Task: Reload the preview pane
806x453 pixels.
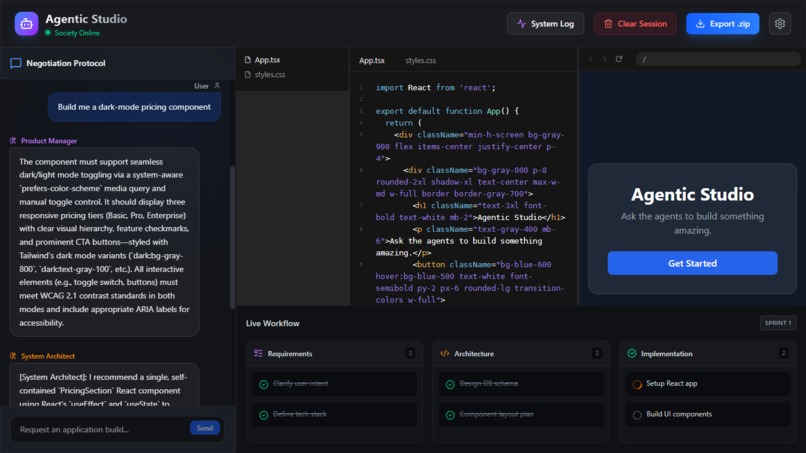Action: tap(619, 59)
